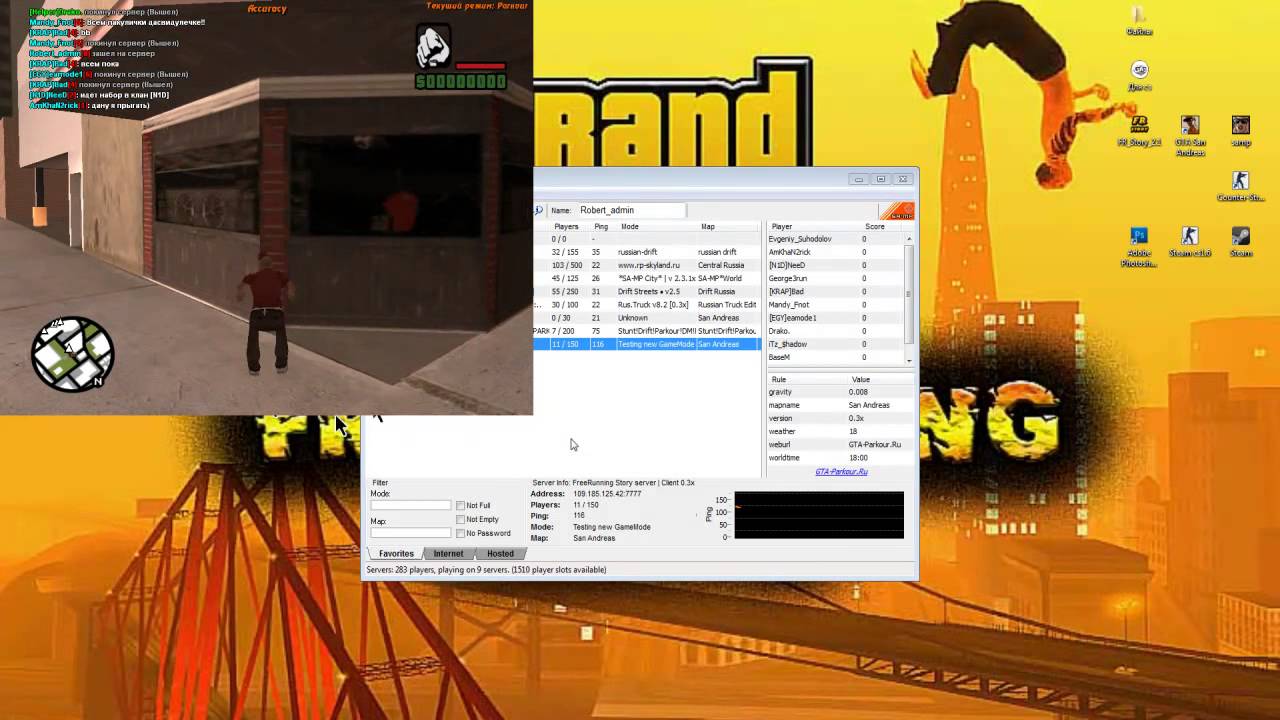This screenshot has width=1280, height=720.
Task: Click the weather rule row
Action: (840, 431)
